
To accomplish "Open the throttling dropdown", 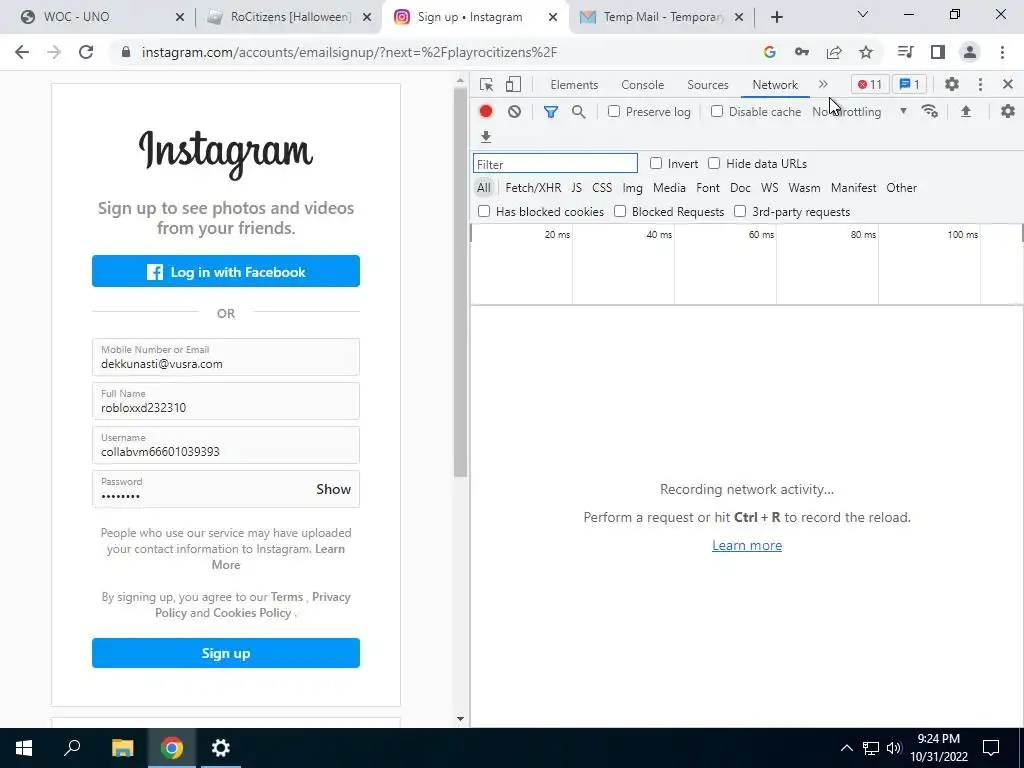I will click(859, 112).
